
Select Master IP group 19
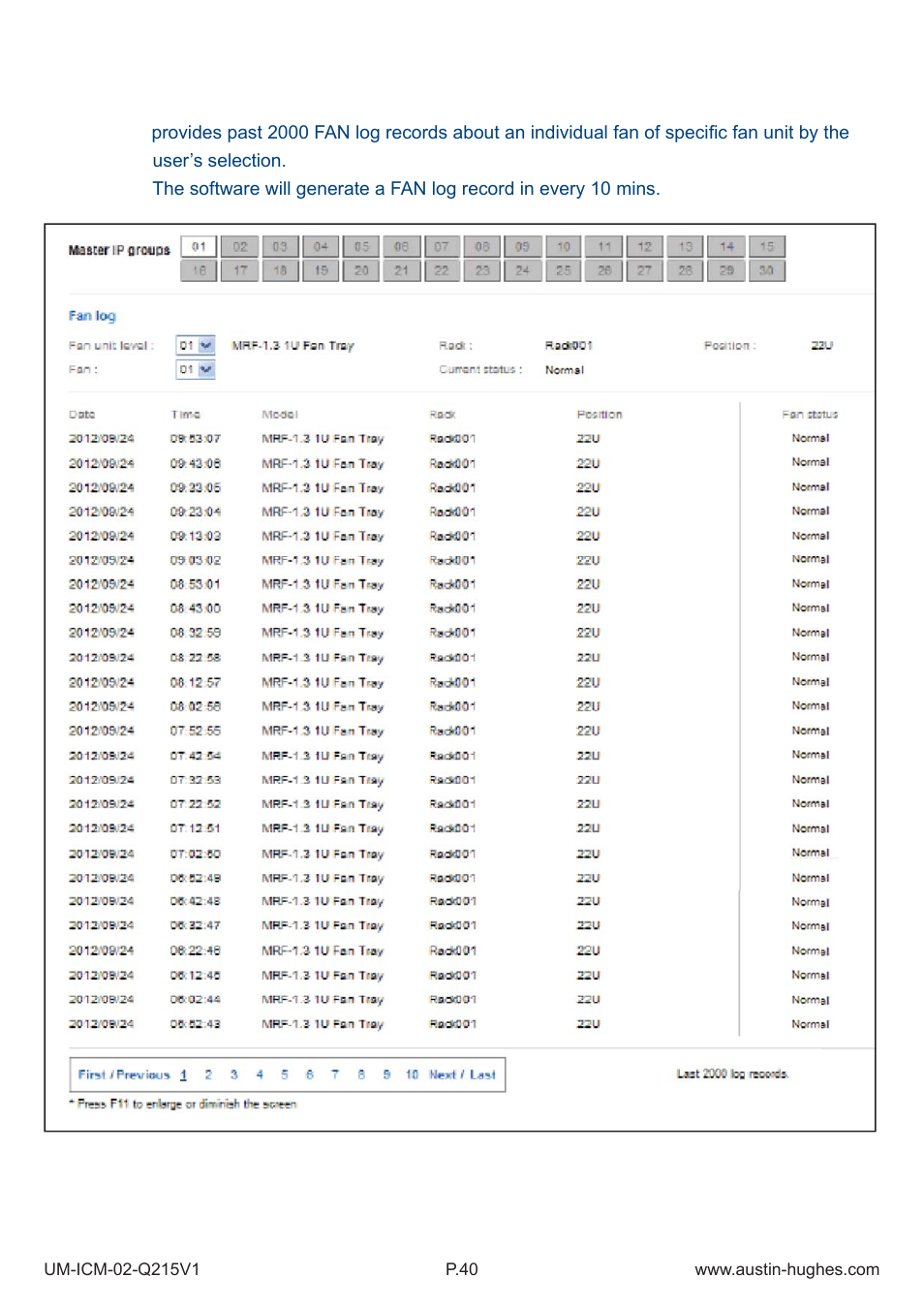321,270
